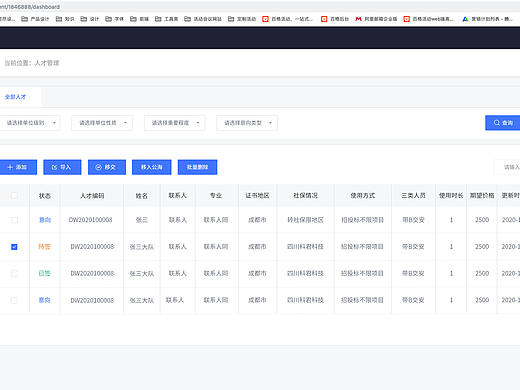Open the 字体 bookmark folder
Viewport: 520px width, 390px height.
point(114,19)
